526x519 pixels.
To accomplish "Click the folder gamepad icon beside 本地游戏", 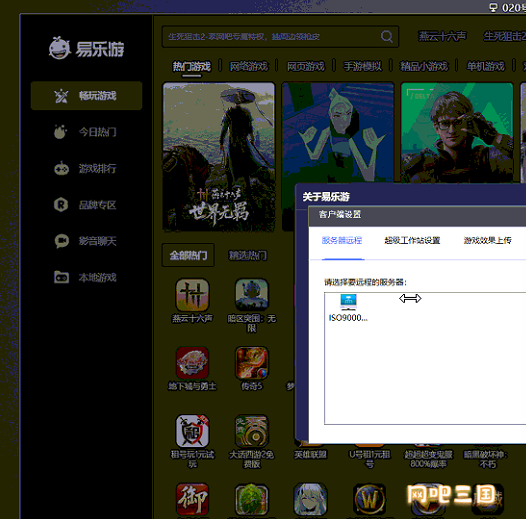I will (61, 277).
